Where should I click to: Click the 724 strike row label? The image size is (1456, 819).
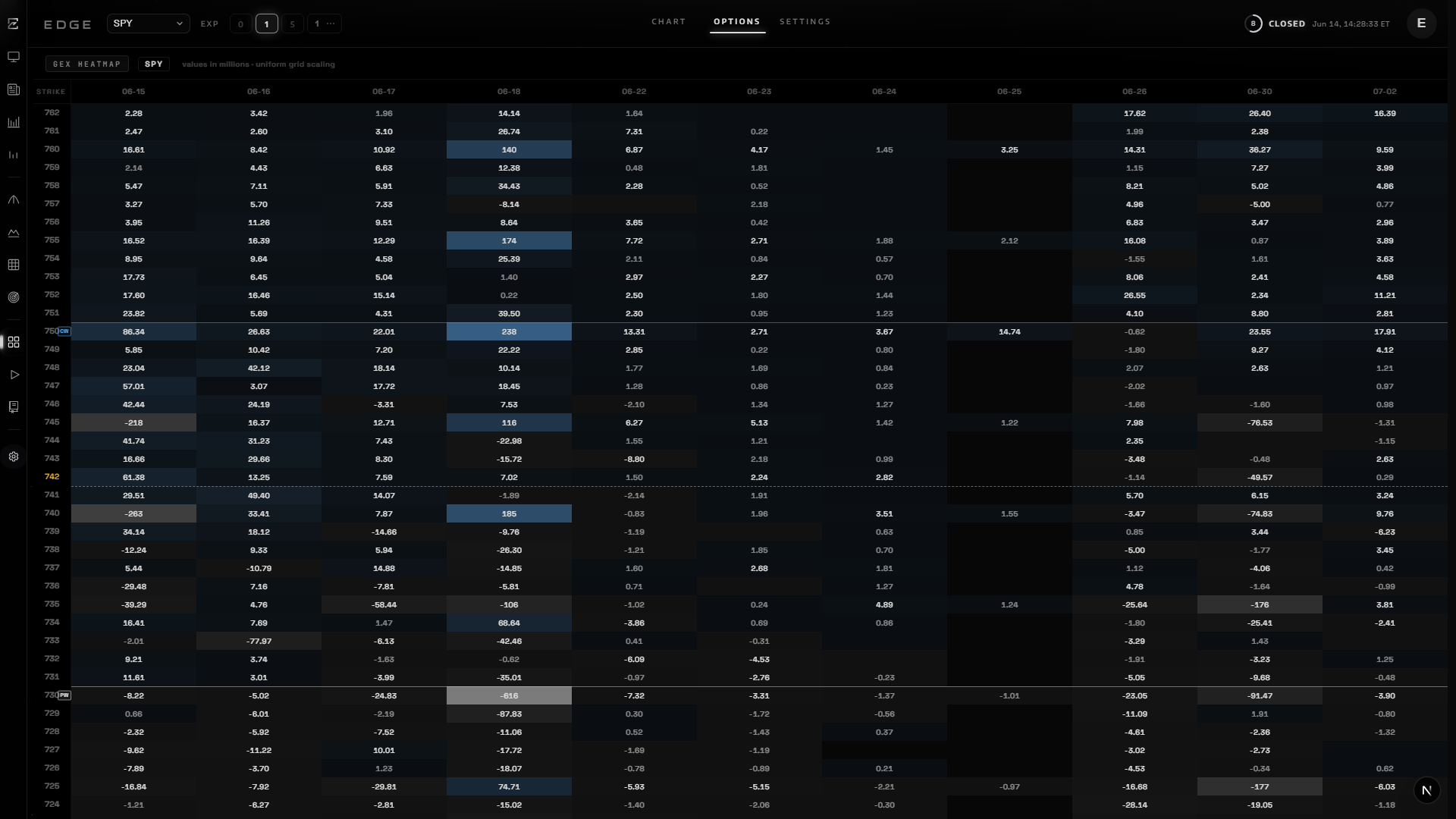(52, 805)
